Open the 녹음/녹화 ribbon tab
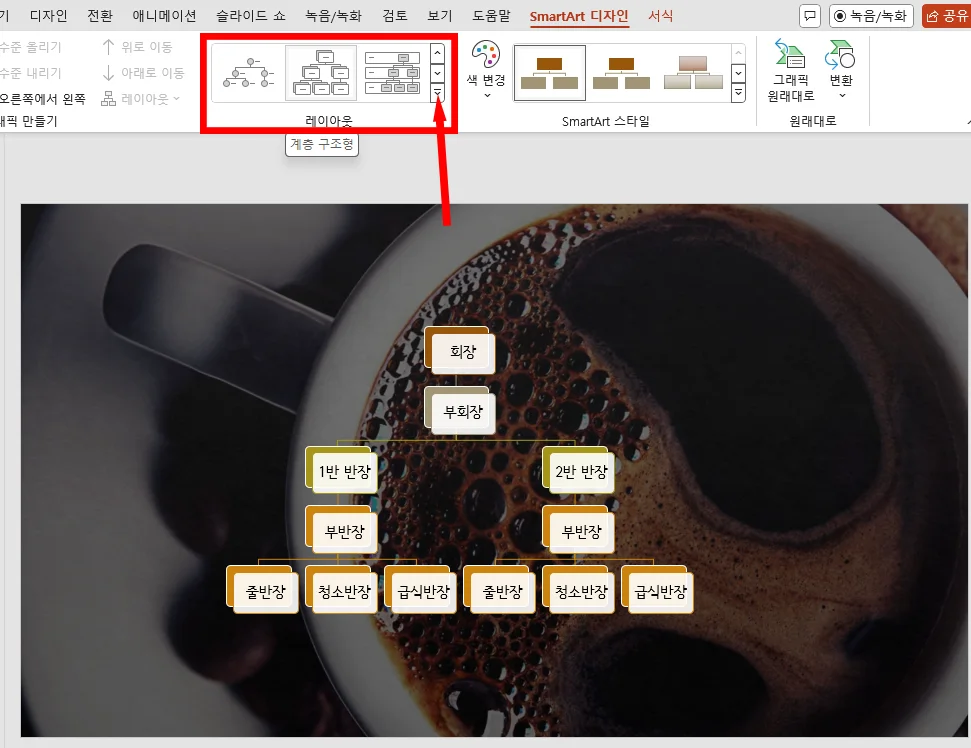The width and height of the screenshot is (971, 748). coord(333,15)
